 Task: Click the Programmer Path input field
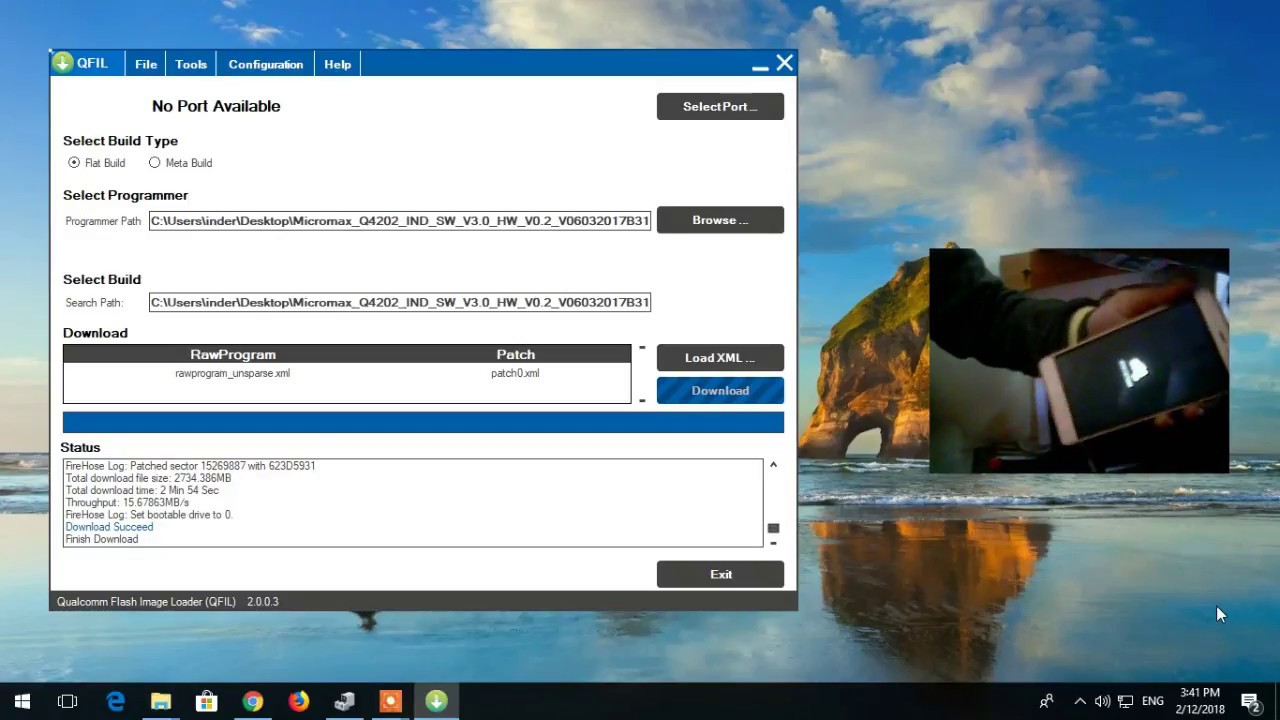[x=400, y=220]
